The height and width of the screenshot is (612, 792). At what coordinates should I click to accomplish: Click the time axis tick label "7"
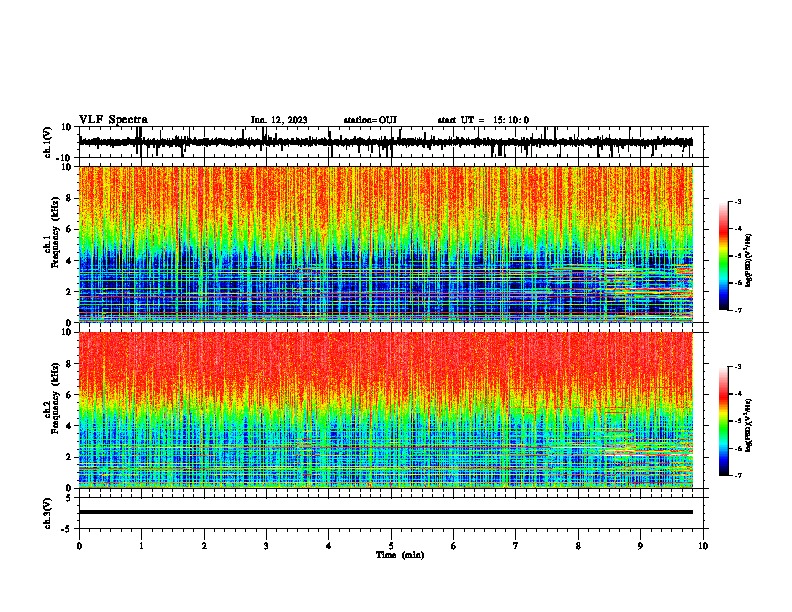point(516,546)
